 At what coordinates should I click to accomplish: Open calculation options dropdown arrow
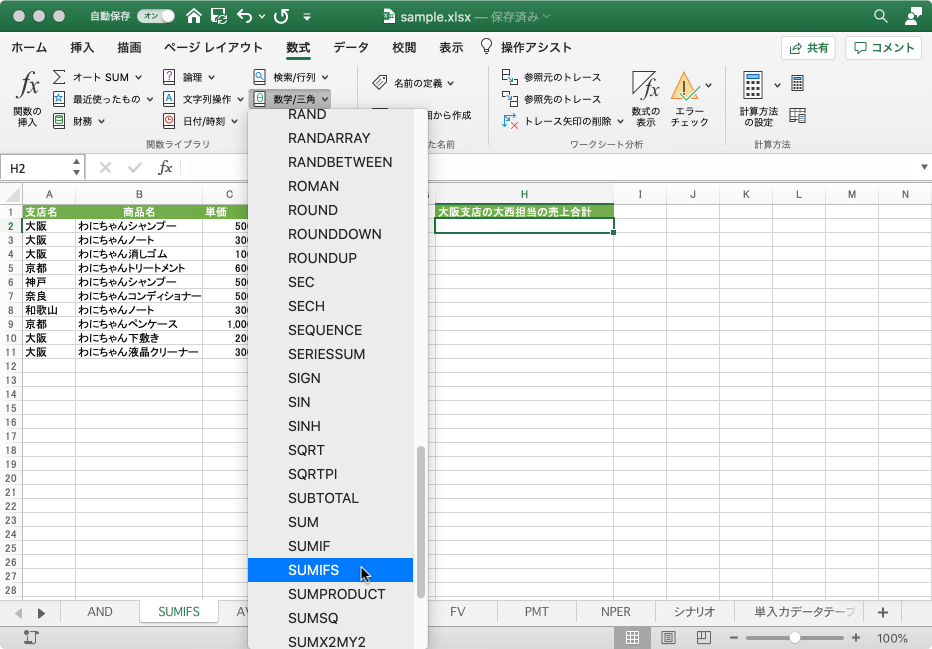(x=777, y=85)
